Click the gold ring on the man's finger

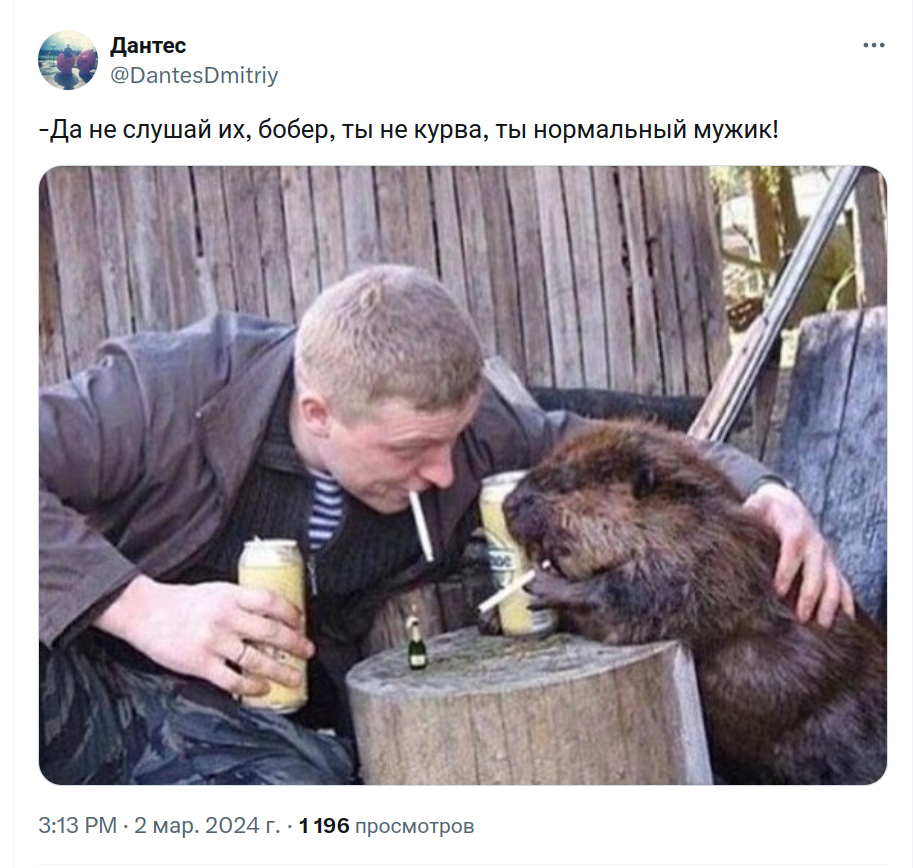tap(242, 654)
